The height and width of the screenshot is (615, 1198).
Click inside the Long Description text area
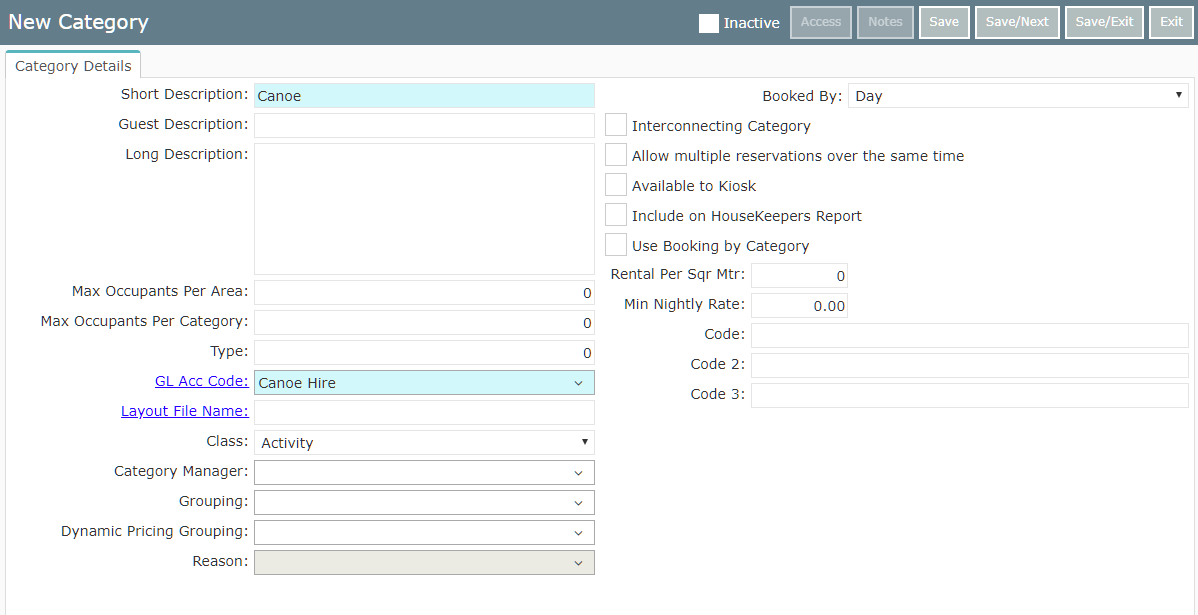click(424, 209)
